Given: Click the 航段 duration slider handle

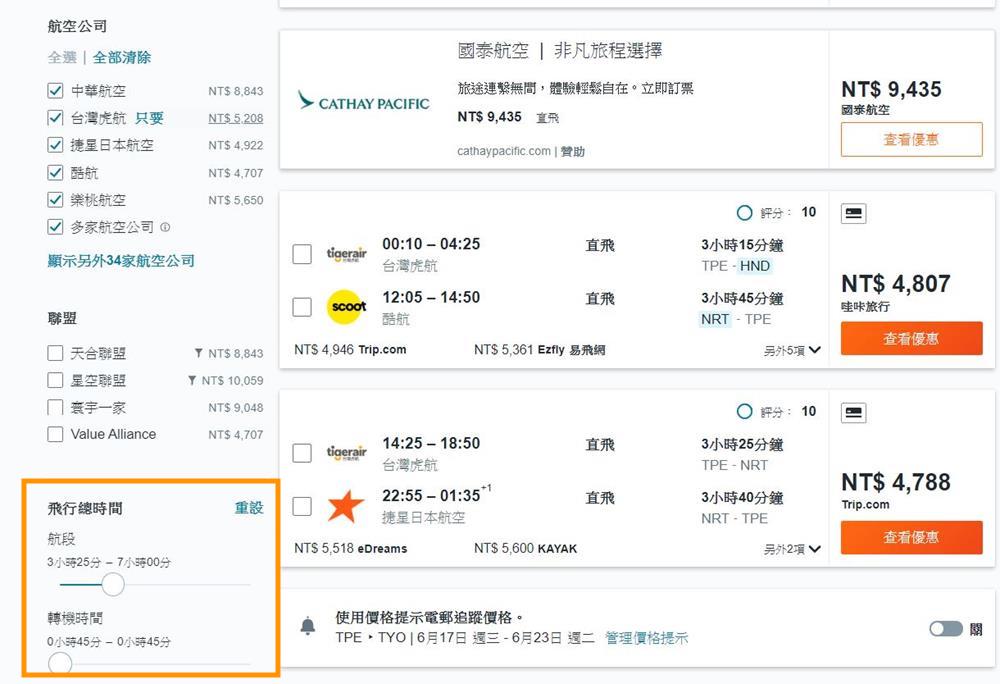Looking at the screenshot, I should 113,584.
